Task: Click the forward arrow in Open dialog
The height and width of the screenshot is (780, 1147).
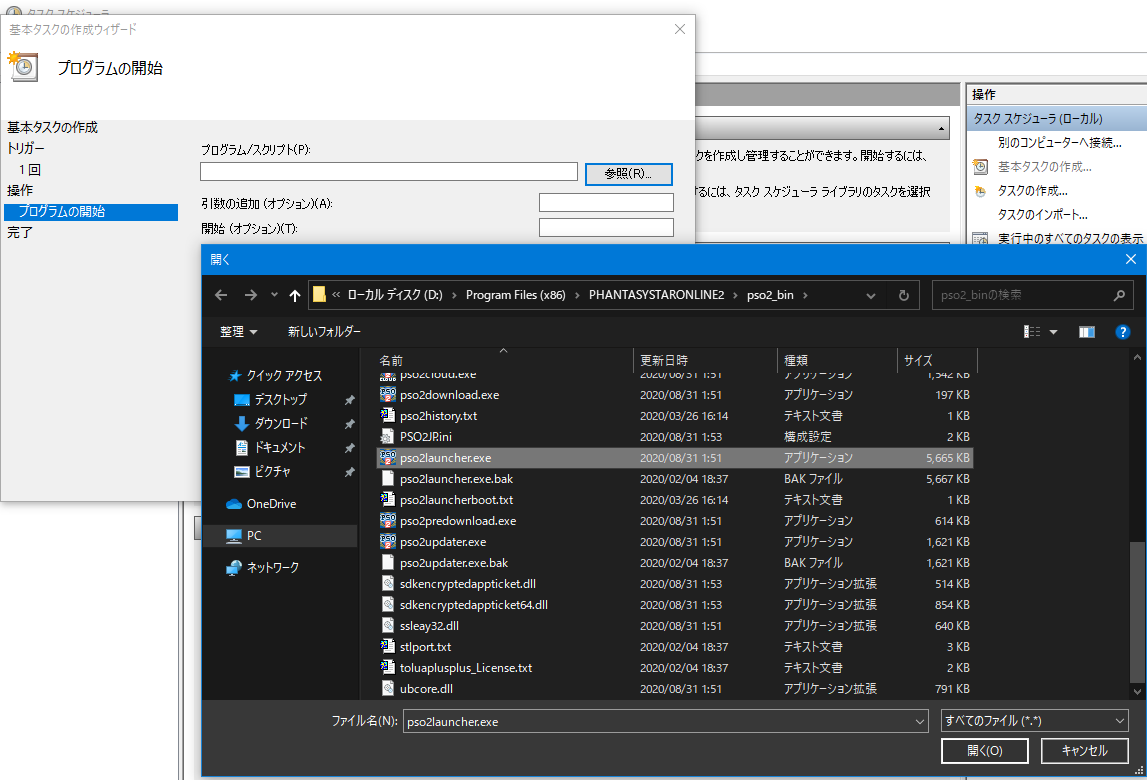Action: pyautogui.click(x=251, y=295)
